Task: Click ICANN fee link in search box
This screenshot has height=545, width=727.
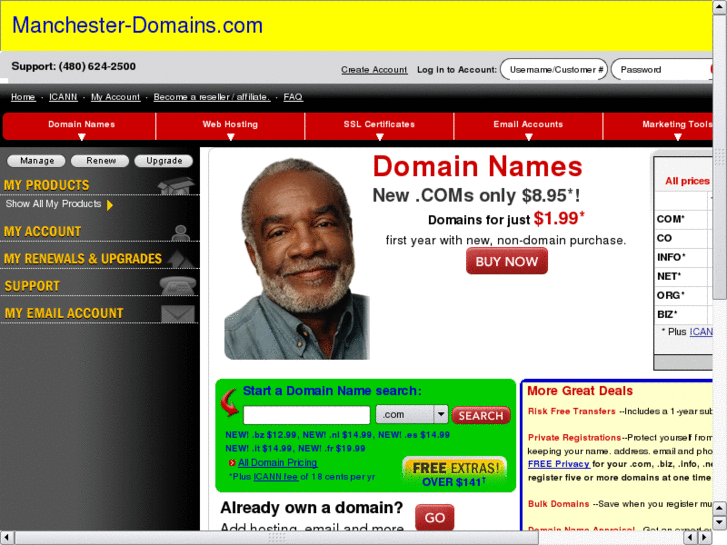Action: click(275, 476)
